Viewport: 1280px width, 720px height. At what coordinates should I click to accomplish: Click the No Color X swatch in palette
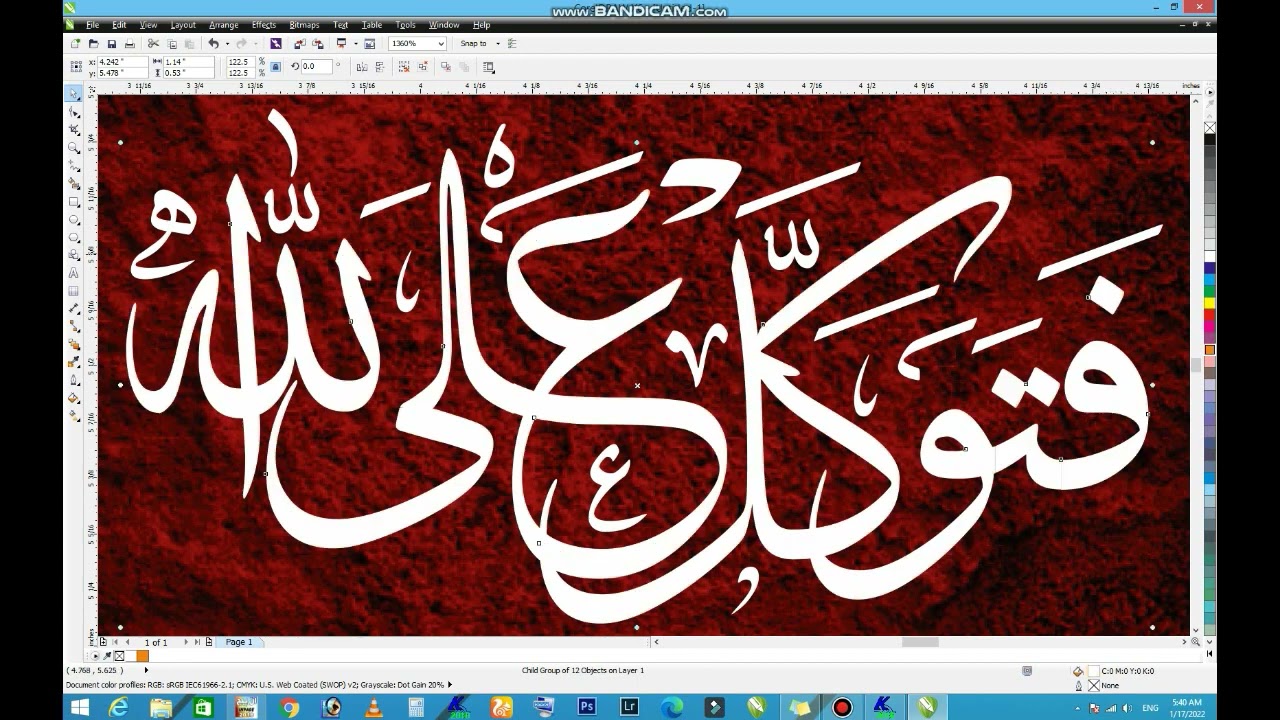[1209, 128]
